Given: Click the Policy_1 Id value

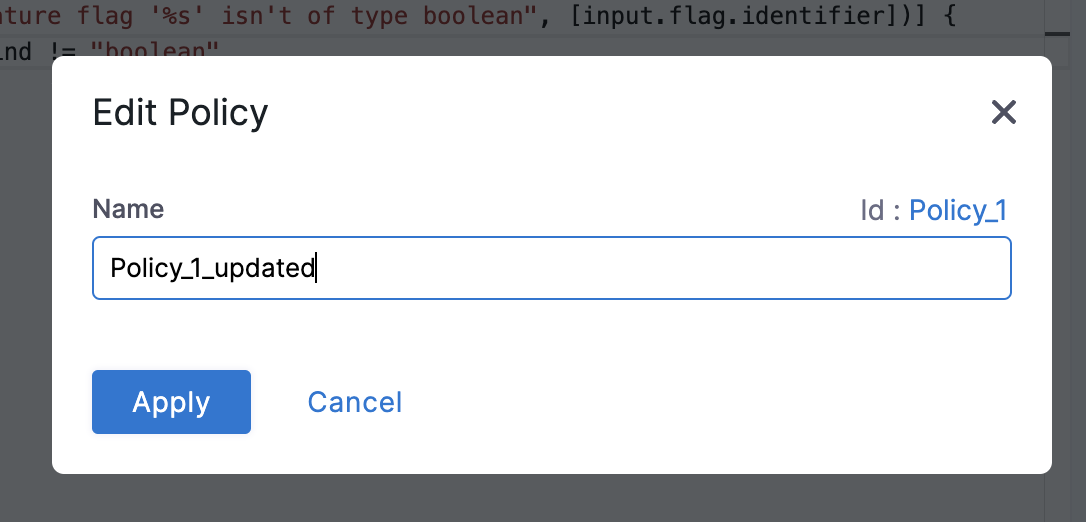Looking at the screenshot, I should [x=957, y=210].
